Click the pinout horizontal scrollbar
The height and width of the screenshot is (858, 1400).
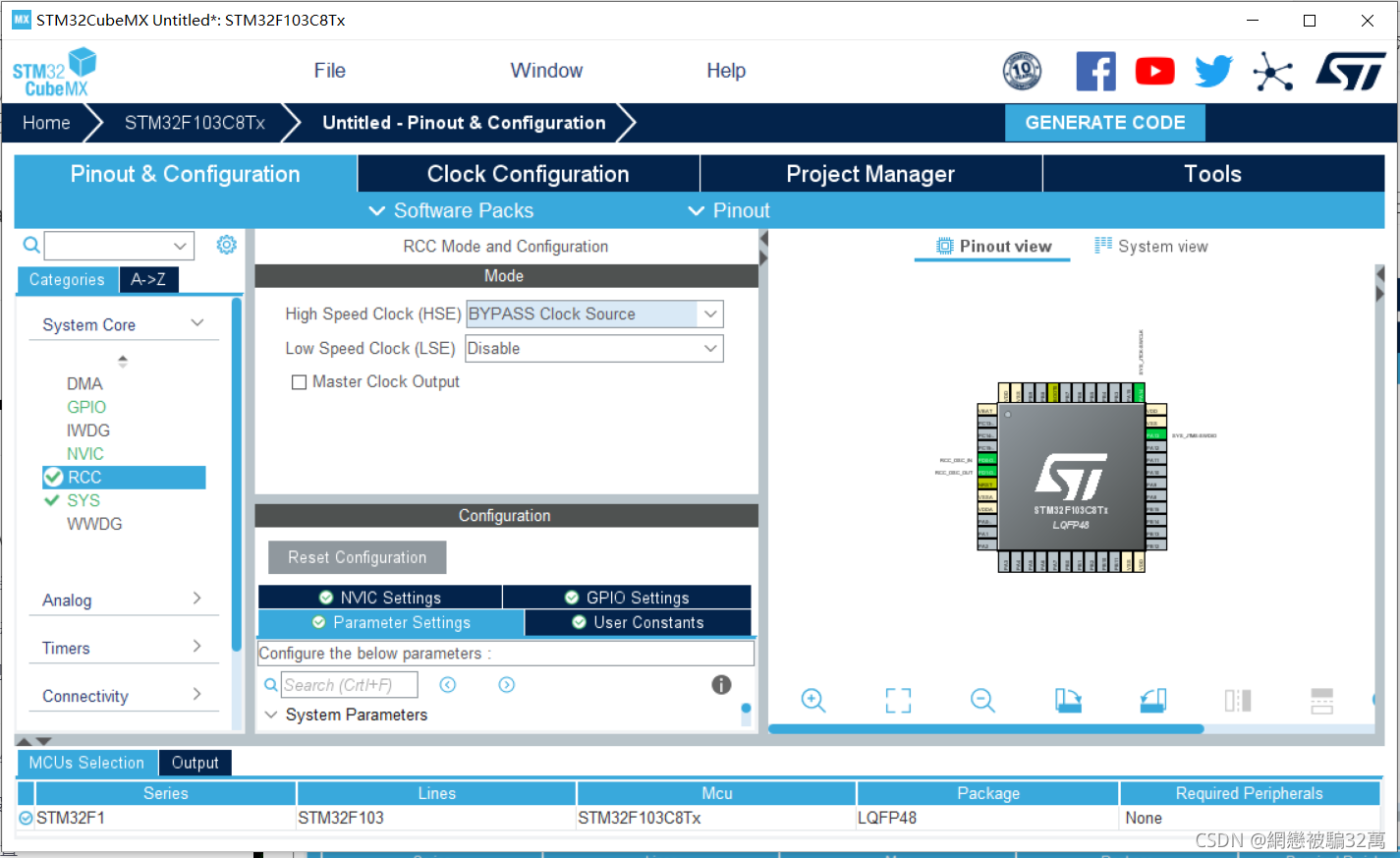click(x=986, y=729)
